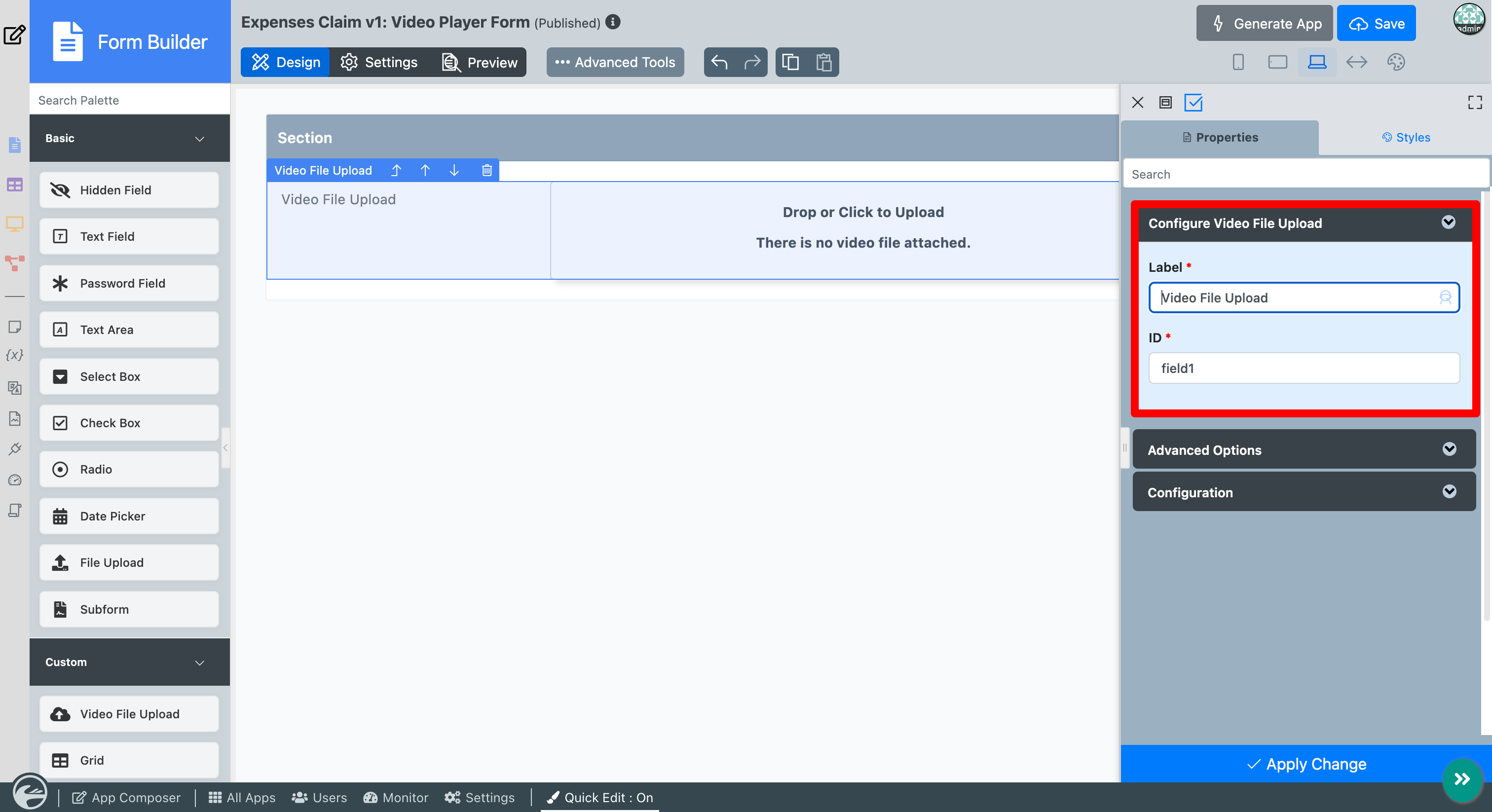
Task: Toggle Quick Edit mode
Action: [600, 798]
